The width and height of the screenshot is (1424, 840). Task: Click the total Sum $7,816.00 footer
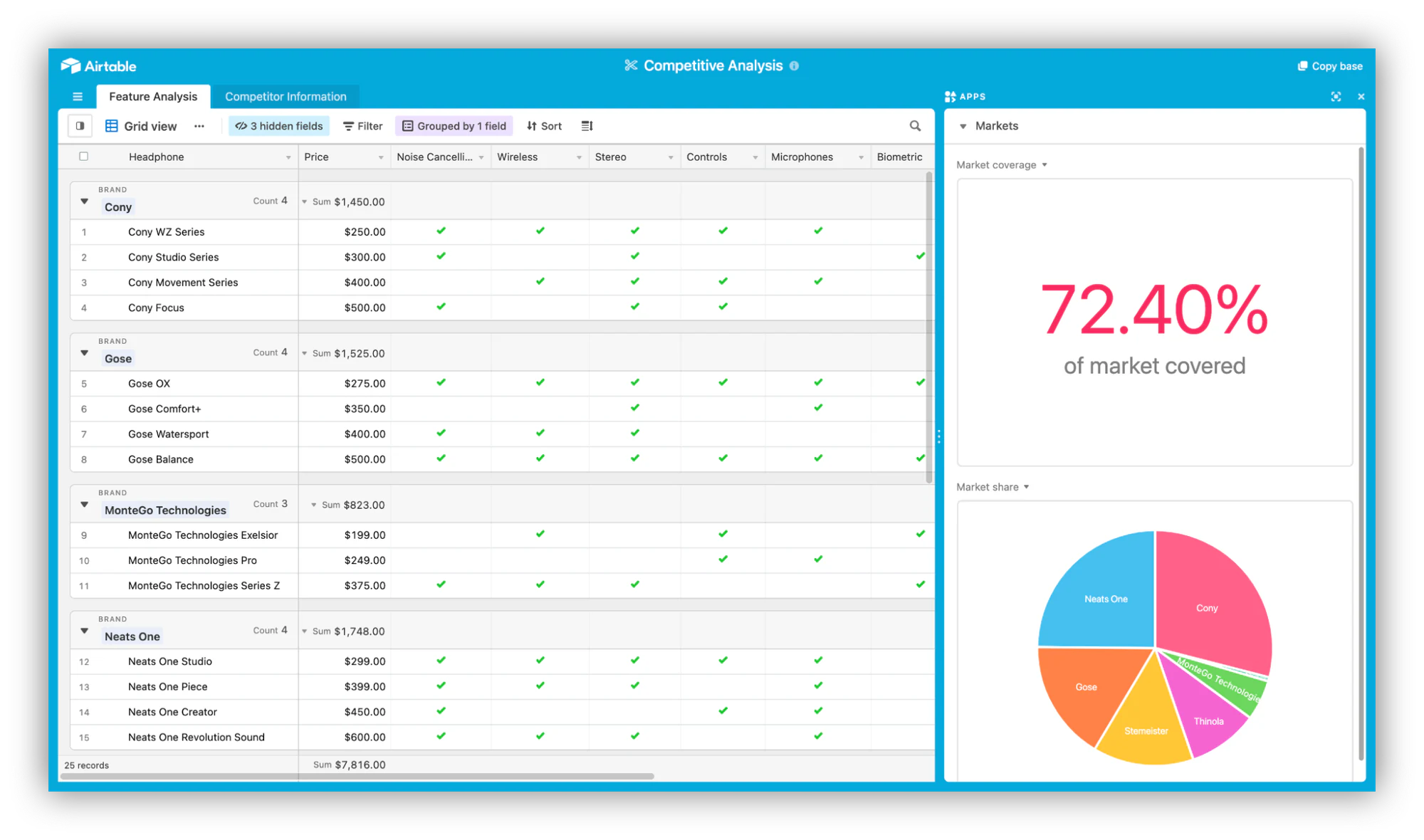tap(350, 765)
